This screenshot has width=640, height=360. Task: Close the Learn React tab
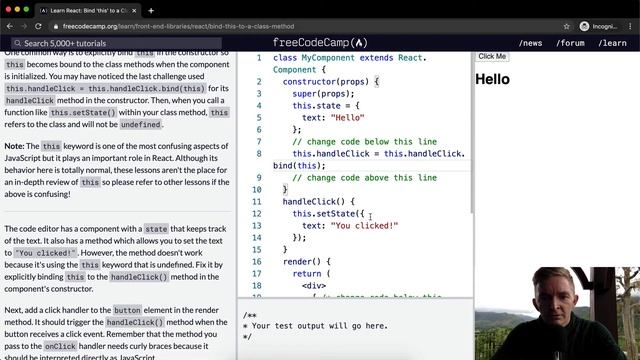(134, 11)
